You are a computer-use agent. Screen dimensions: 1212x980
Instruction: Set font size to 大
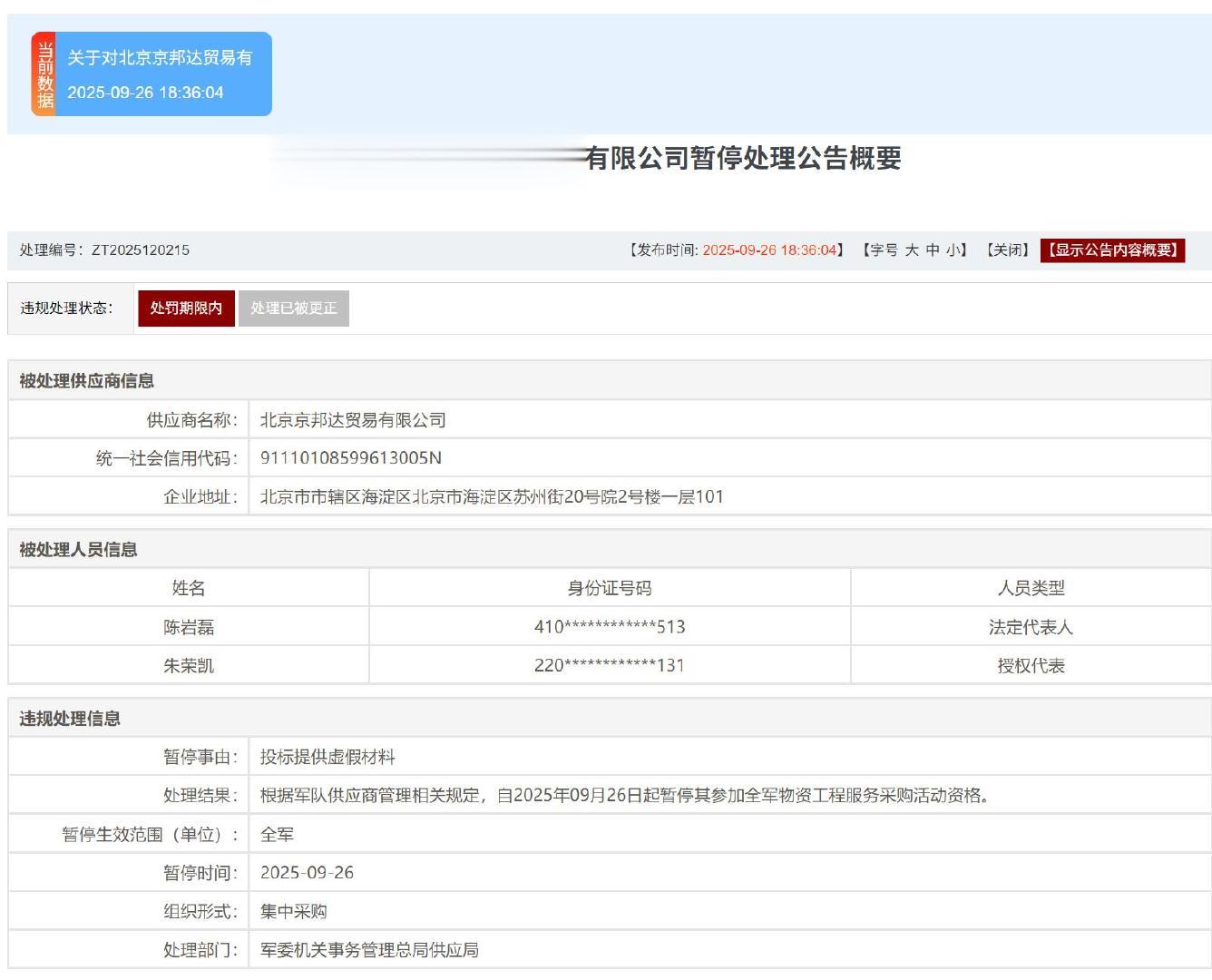(912, 250)
